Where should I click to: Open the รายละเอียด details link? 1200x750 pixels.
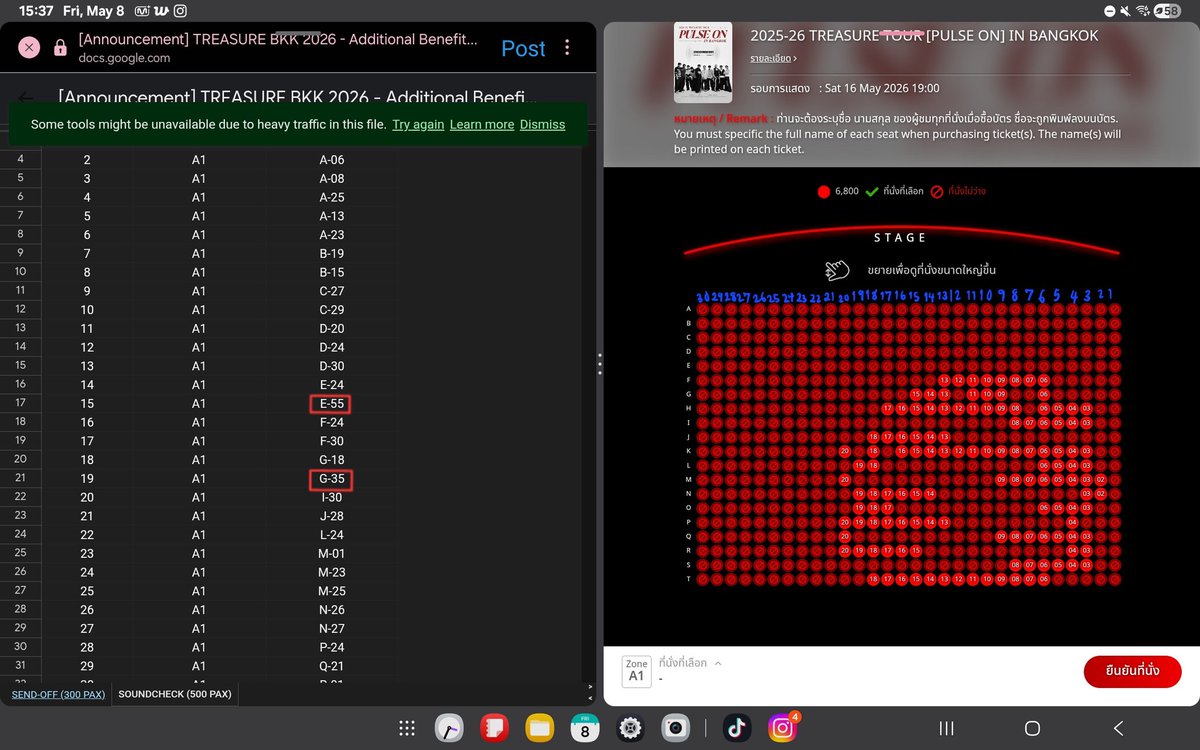click(774, 59)
